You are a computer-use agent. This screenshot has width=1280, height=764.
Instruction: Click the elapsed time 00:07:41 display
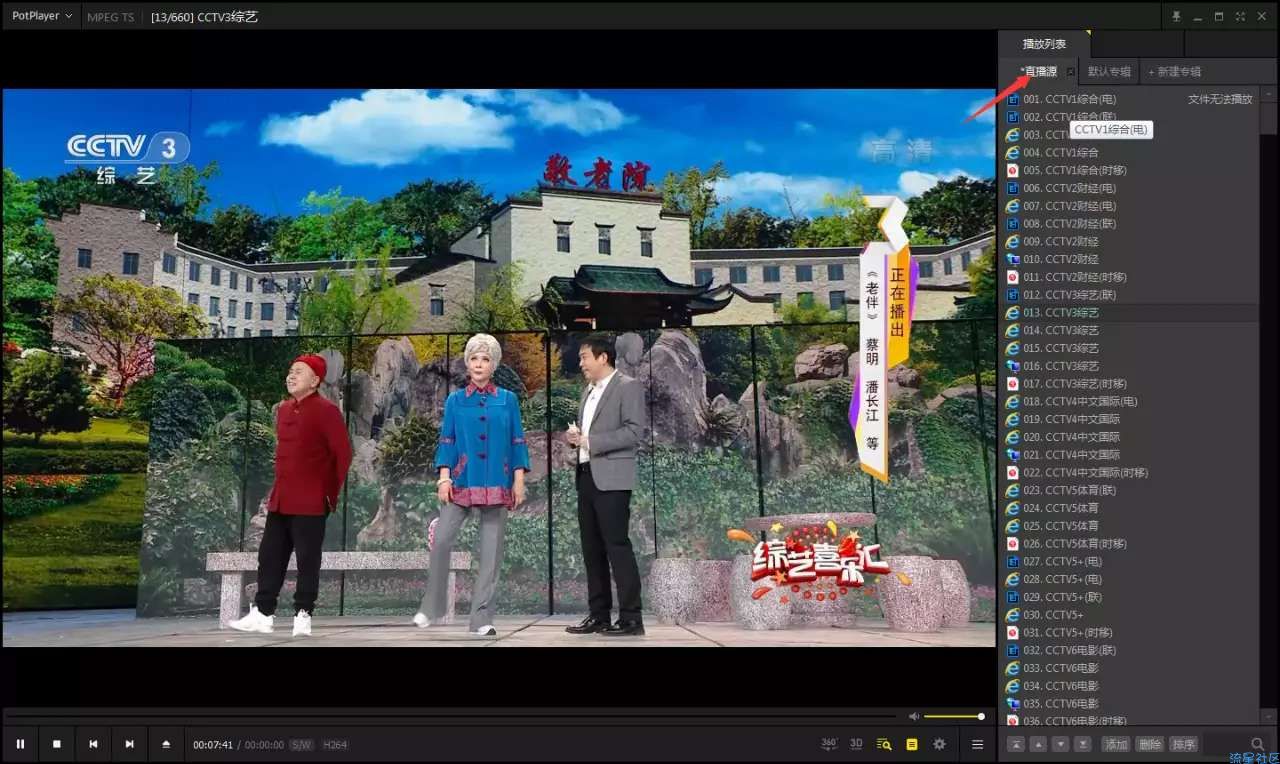click(x=213, y=745)
